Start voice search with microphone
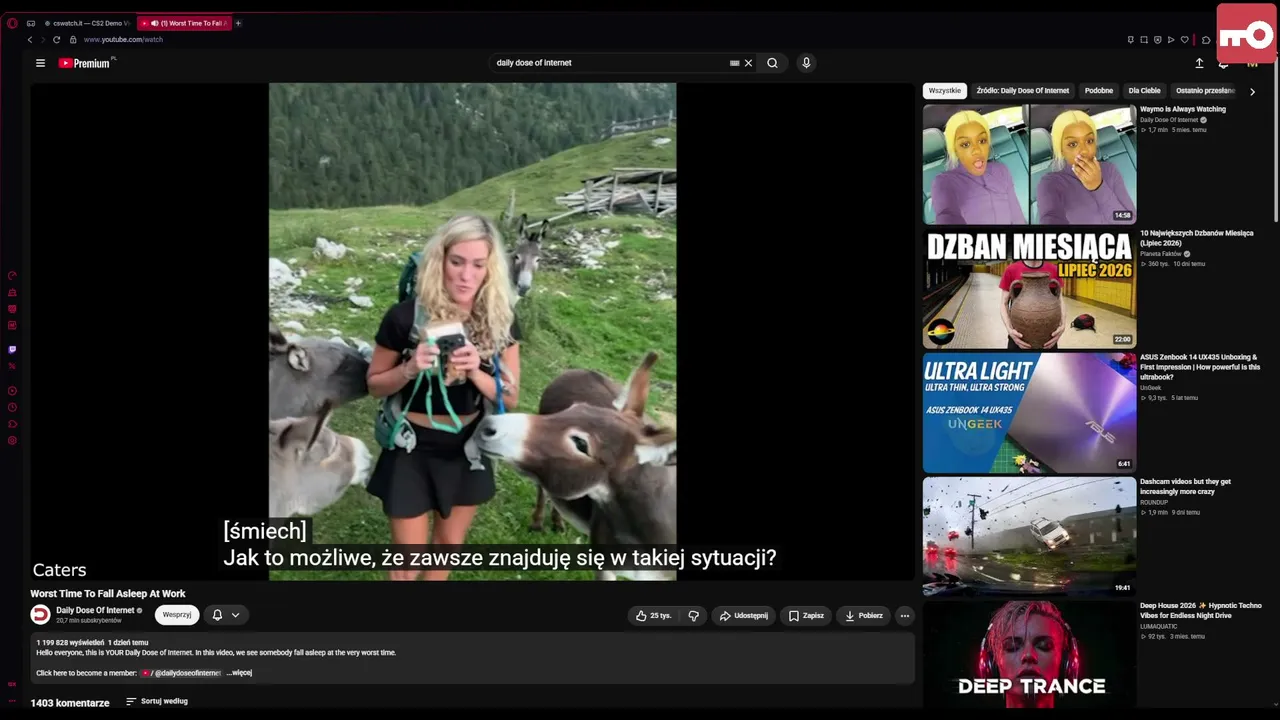 point(806,63)
